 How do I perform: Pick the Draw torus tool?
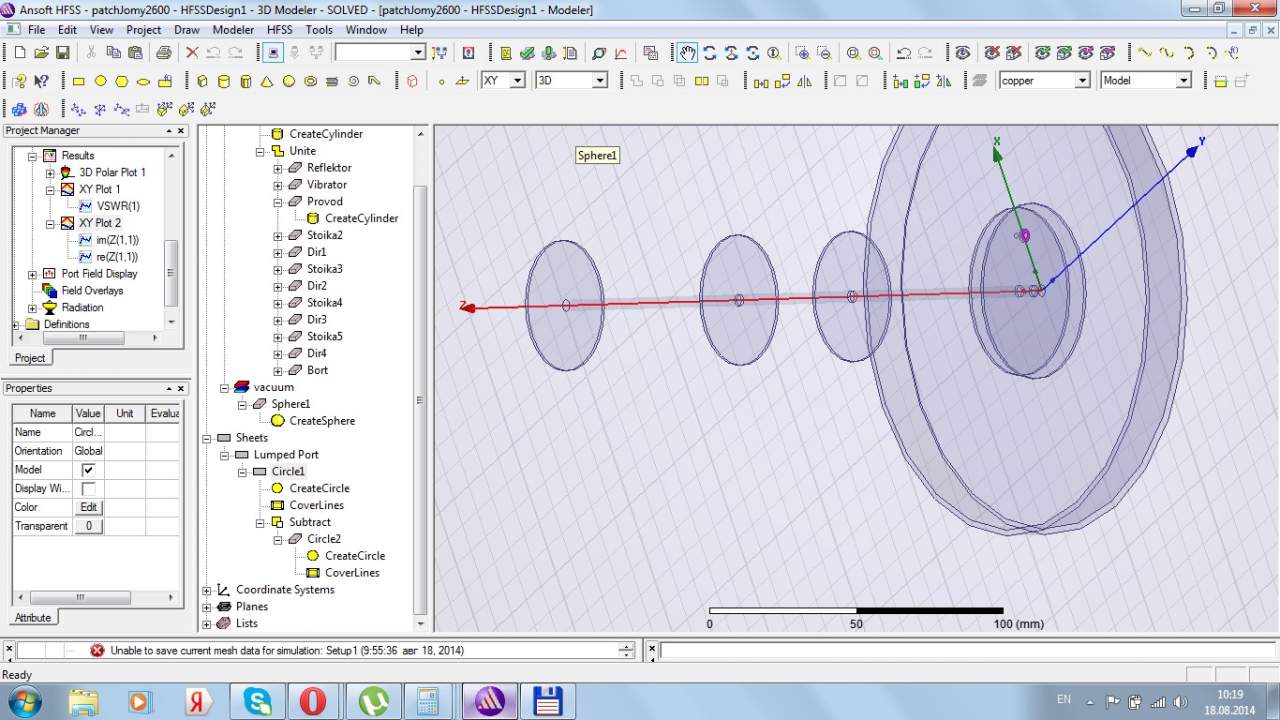[311, 81]
